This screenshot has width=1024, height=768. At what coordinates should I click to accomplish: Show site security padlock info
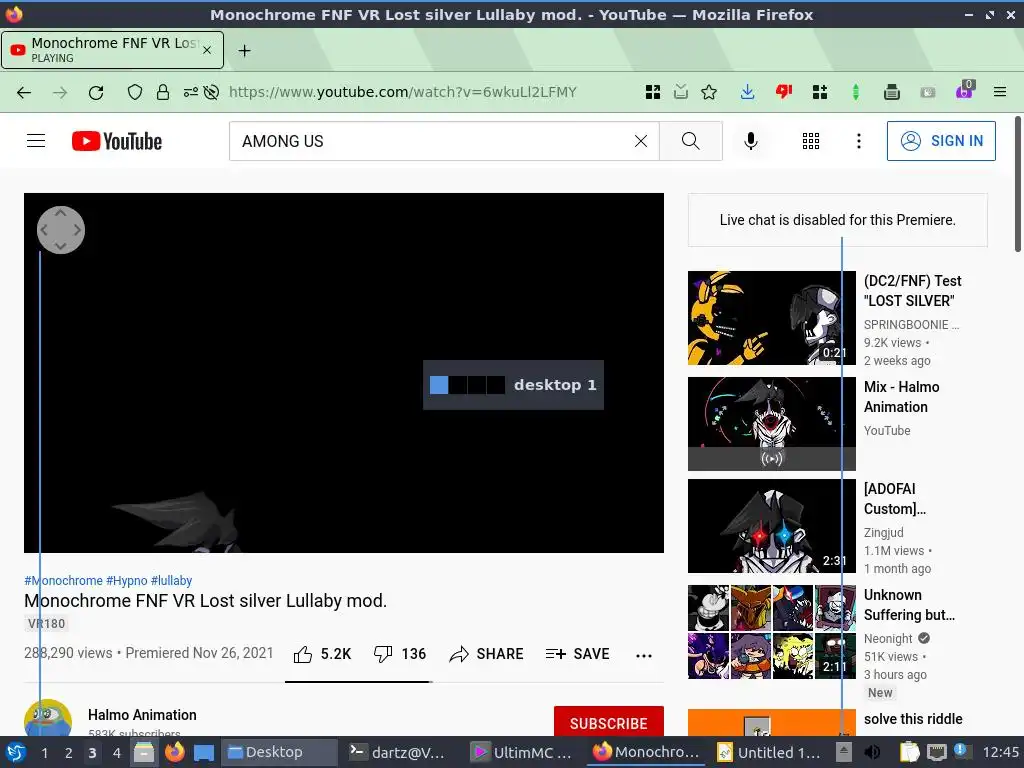[163, 93]
